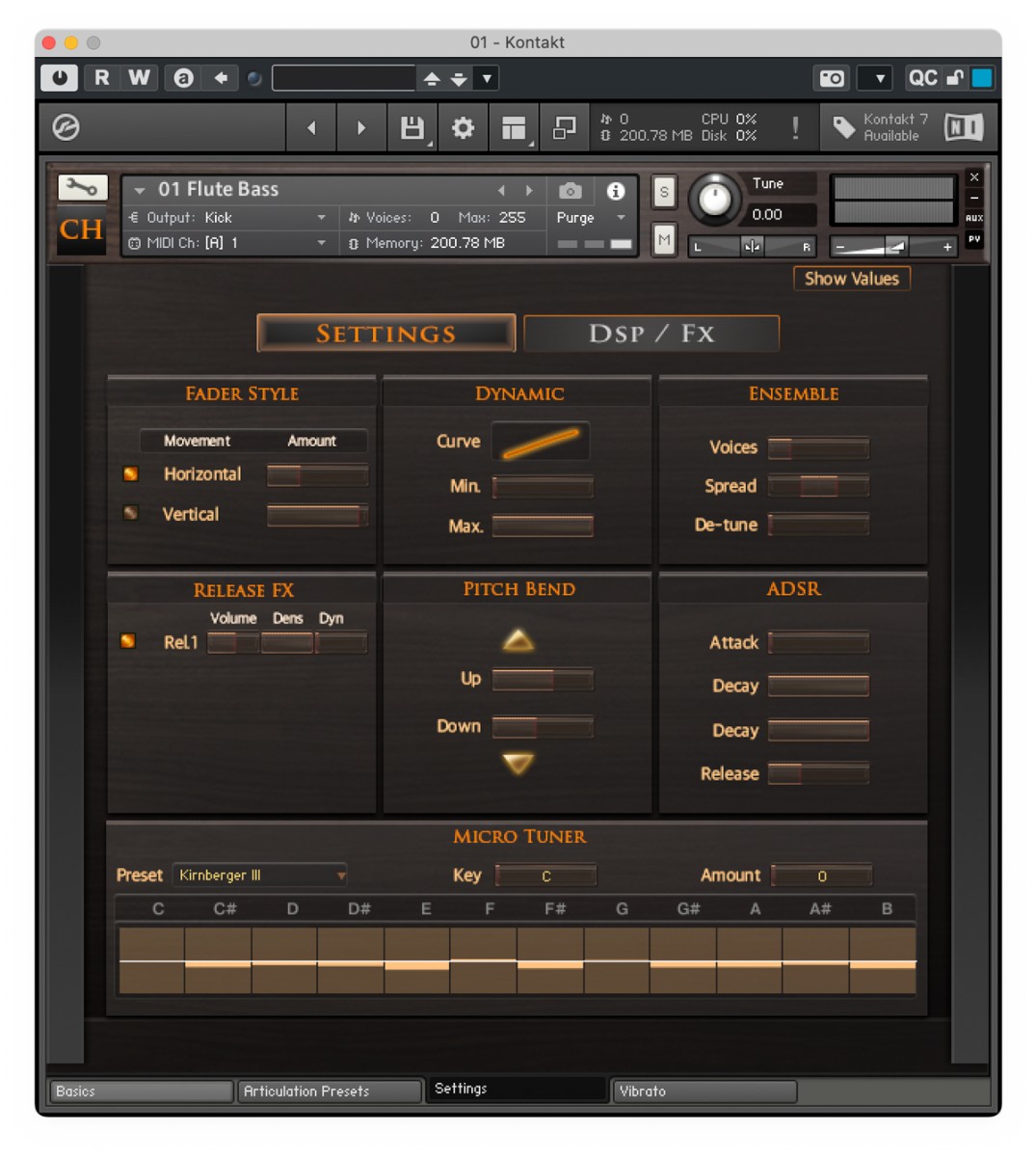Click the instrument info icon next to camera

615,190
